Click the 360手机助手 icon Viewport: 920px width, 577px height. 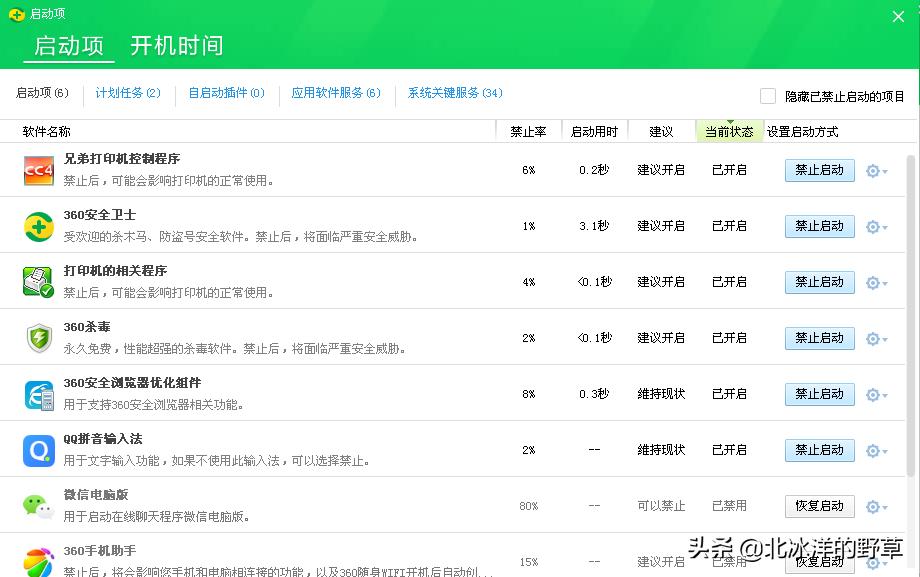pyautogui.click(x=37, y=562)
